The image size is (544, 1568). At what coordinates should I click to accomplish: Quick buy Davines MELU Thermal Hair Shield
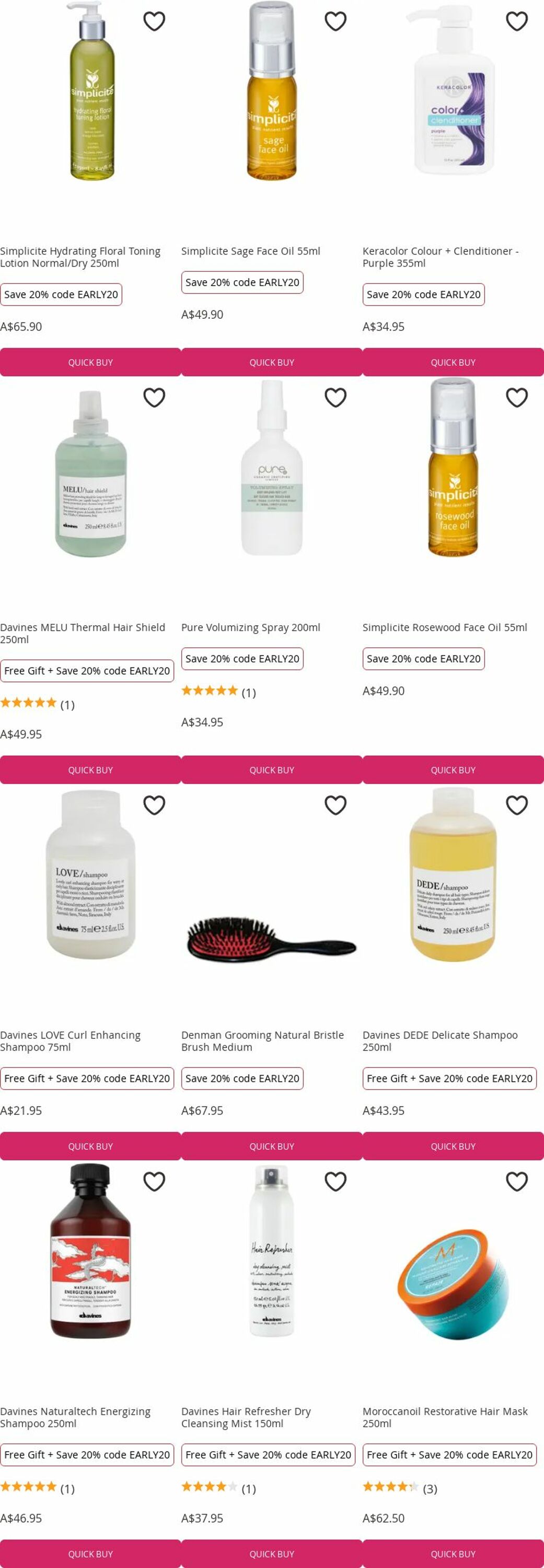[91, 770]
